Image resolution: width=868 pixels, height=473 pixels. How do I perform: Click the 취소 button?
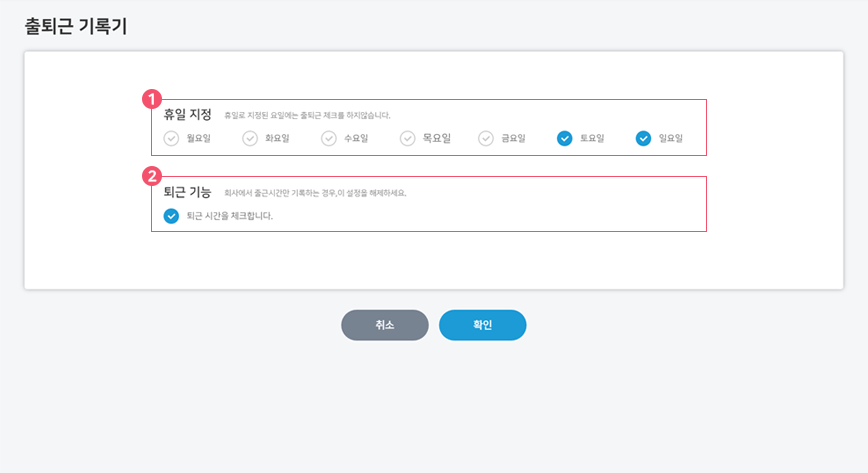[385, 325]
